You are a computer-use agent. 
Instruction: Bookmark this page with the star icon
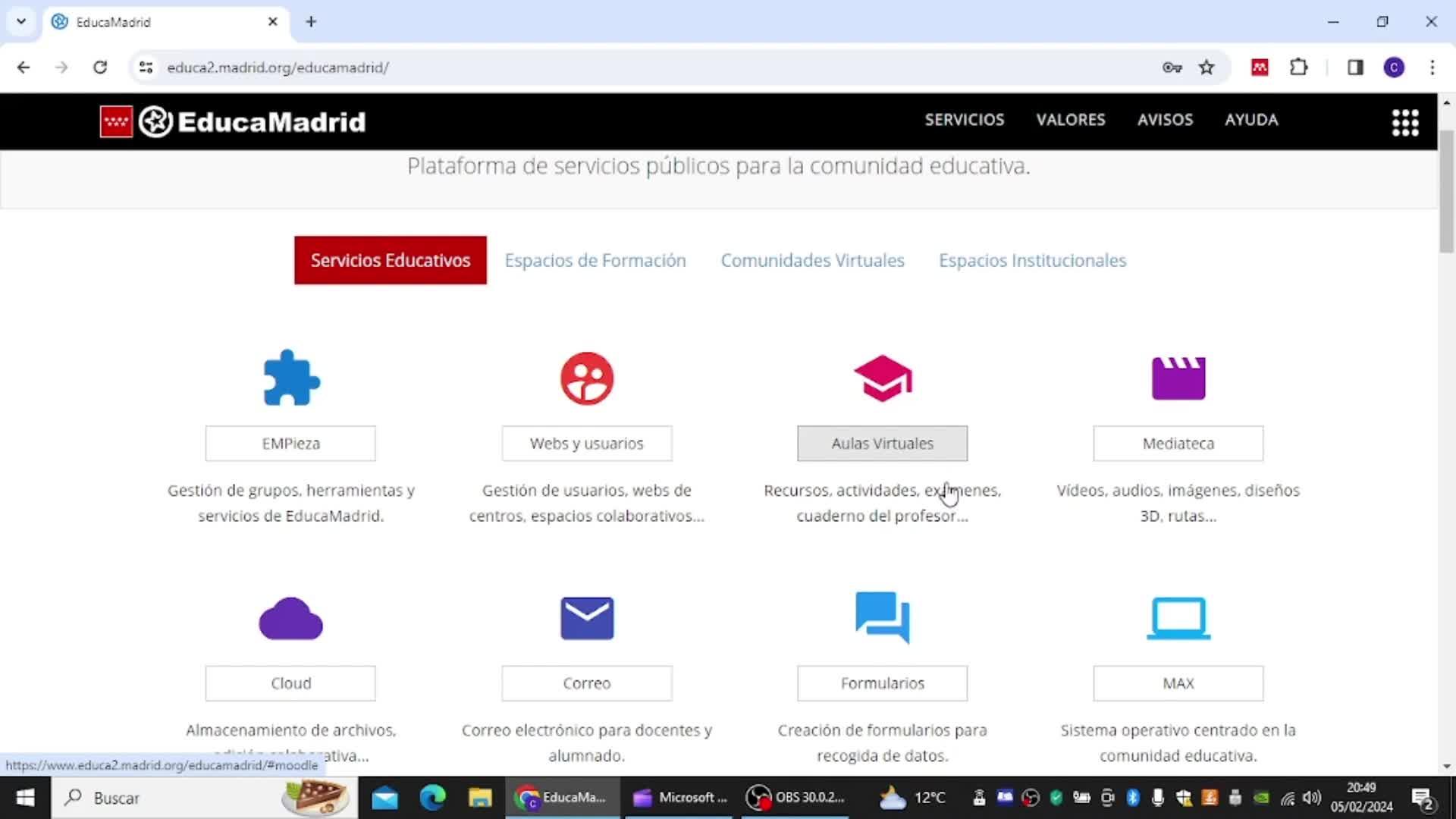[x=1207, y=67]
